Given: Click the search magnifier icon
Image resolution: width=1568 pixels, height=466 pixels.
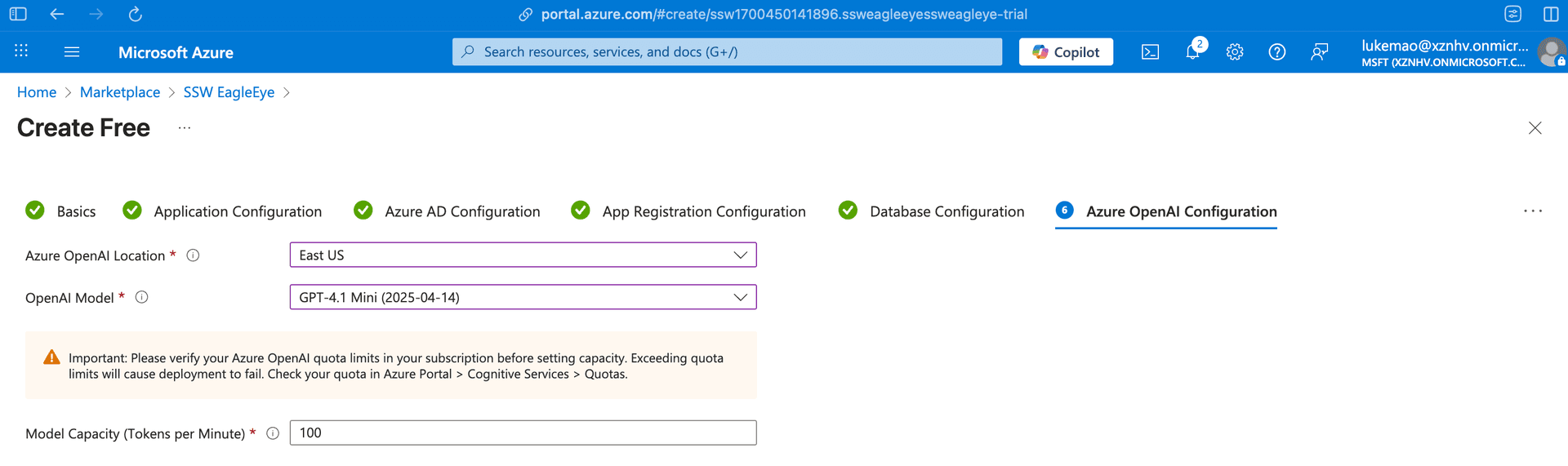Looking at the screenshot, I should (x=468, y=51).
